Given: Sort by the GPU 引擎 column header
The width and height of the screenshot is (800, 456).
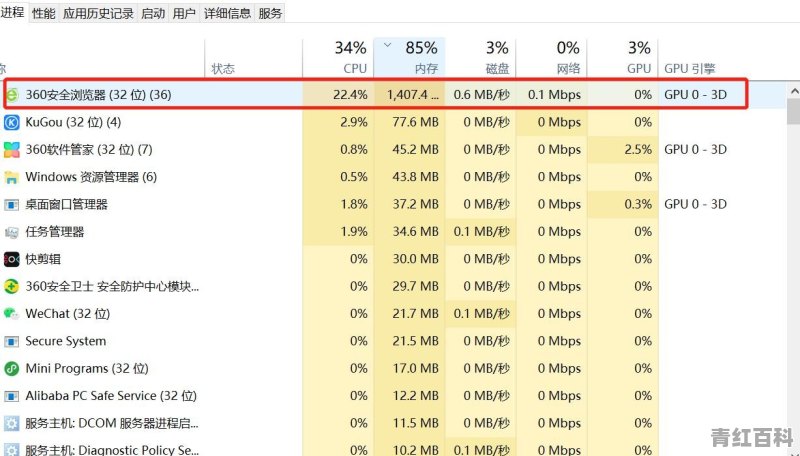Looking at the screenshot, I should point(689,69).
